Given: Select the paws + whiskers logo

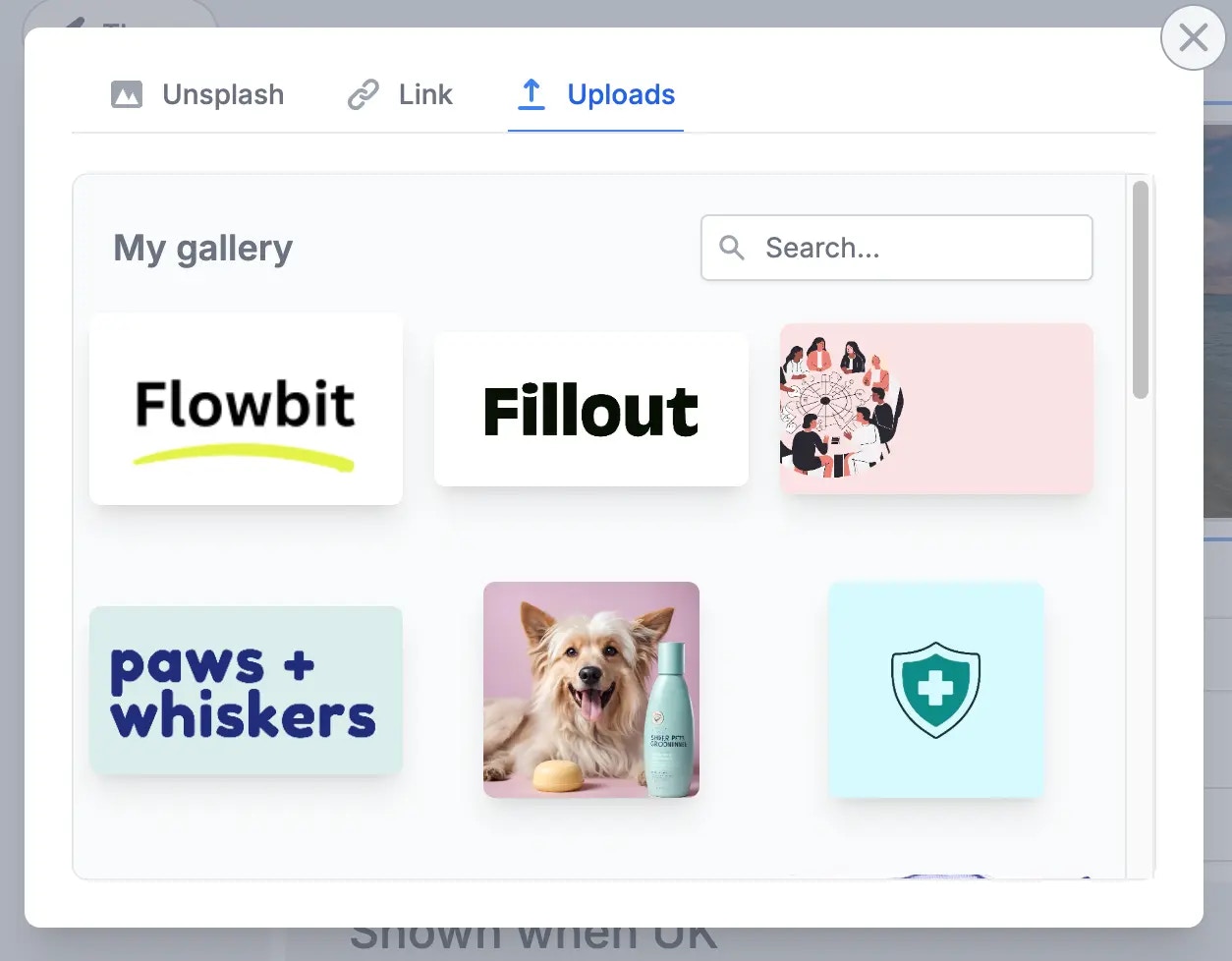Looking at the screenshot, I should (x=246, y=690).
